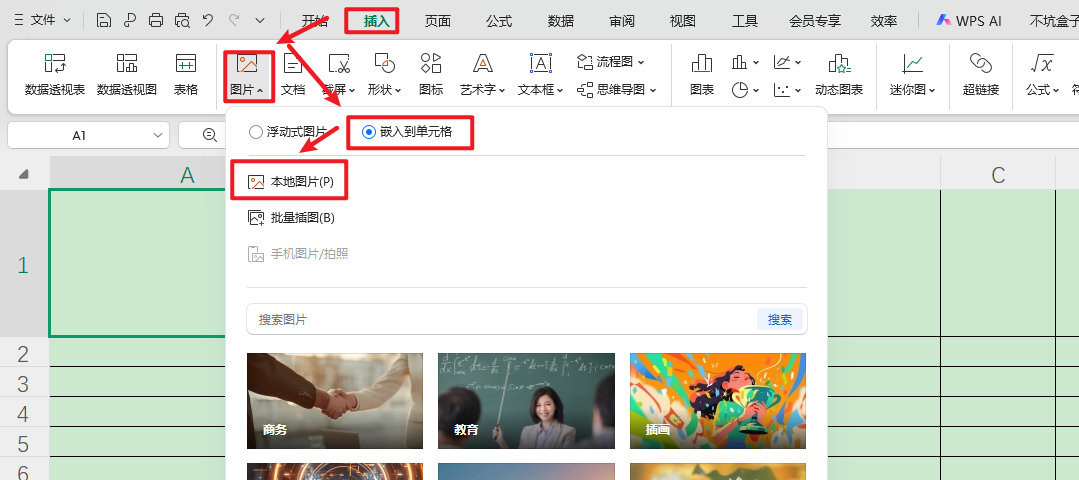The width and height of the screenshot is (1079, 480).
Task: Open the 效率 tab
Action: click(884, 21)
